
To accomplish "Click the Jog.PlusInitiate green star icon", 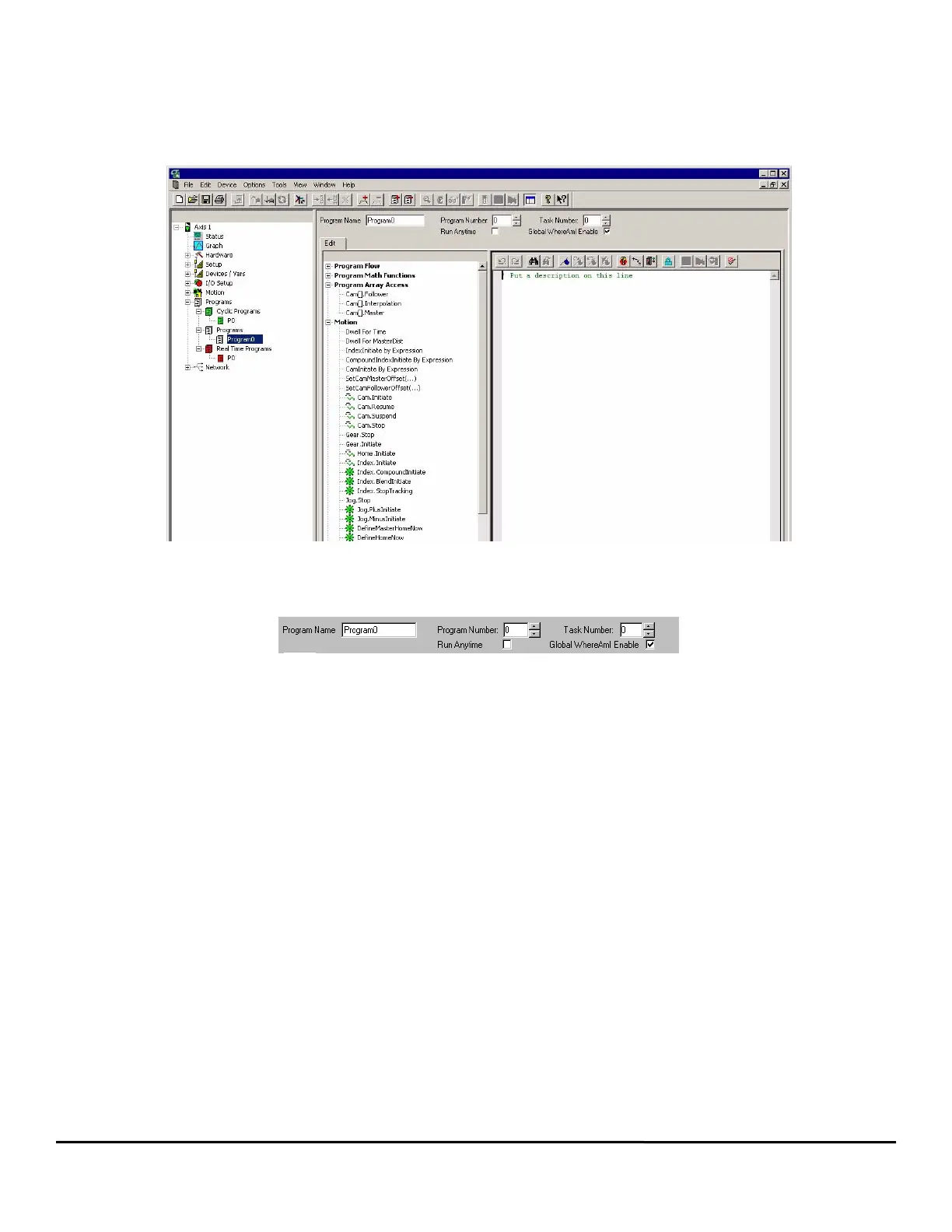I will pos(350,509).
